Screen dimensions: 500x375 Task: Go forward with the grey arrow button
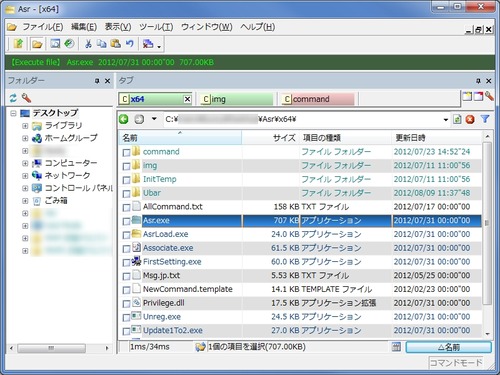139,119
